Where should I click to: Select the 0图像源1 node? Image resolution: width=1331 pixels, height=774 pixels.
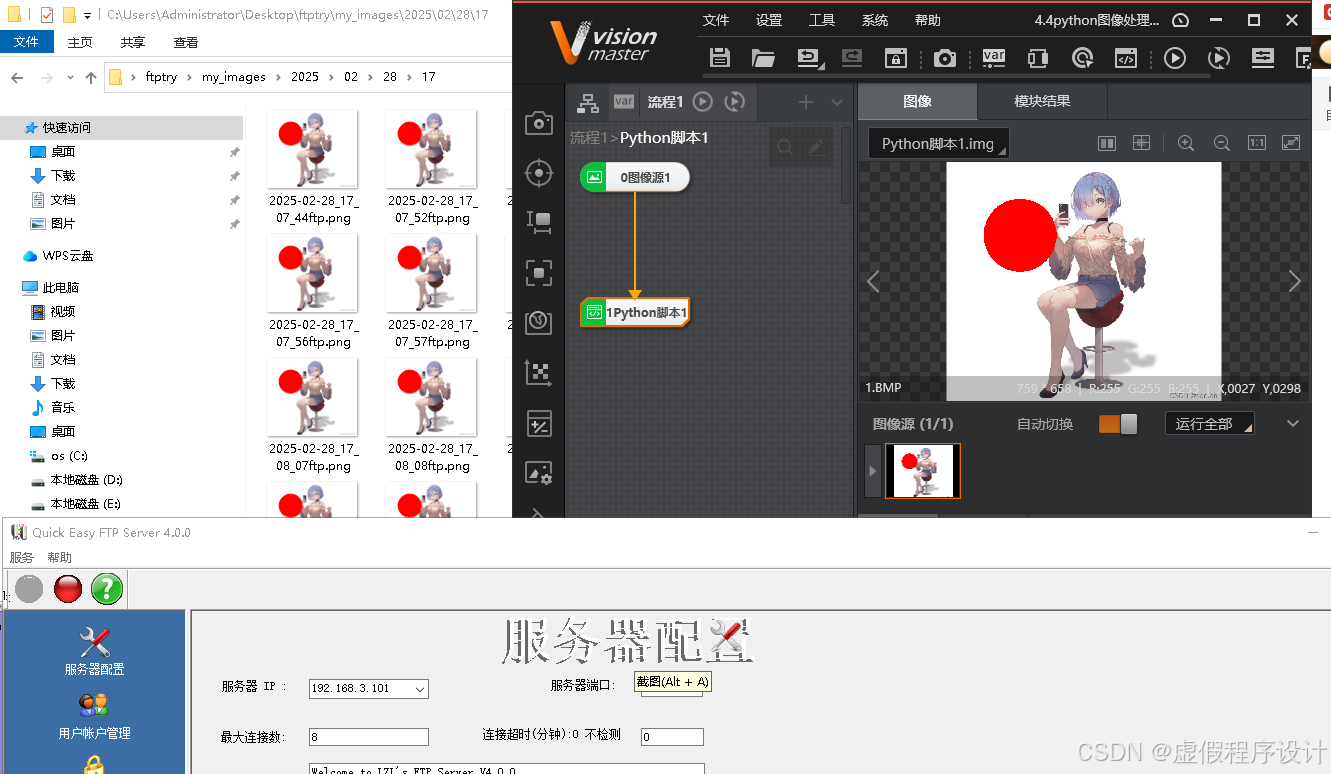pos(635,177)
